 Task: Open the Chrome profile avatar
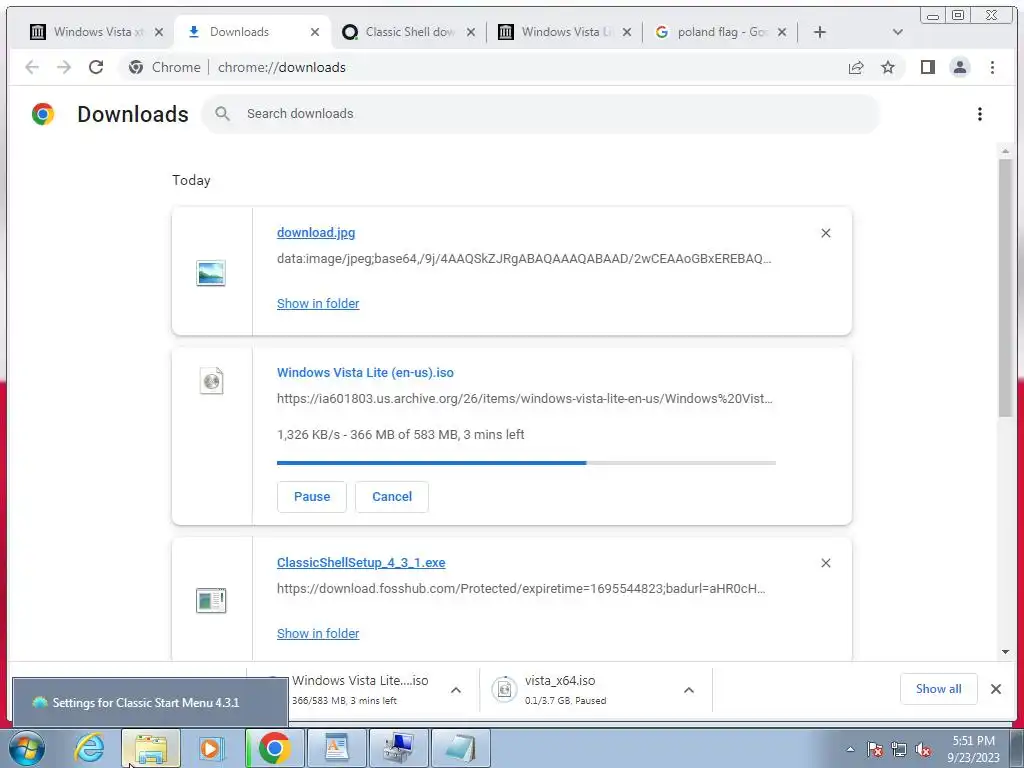(x=959, y=67)
